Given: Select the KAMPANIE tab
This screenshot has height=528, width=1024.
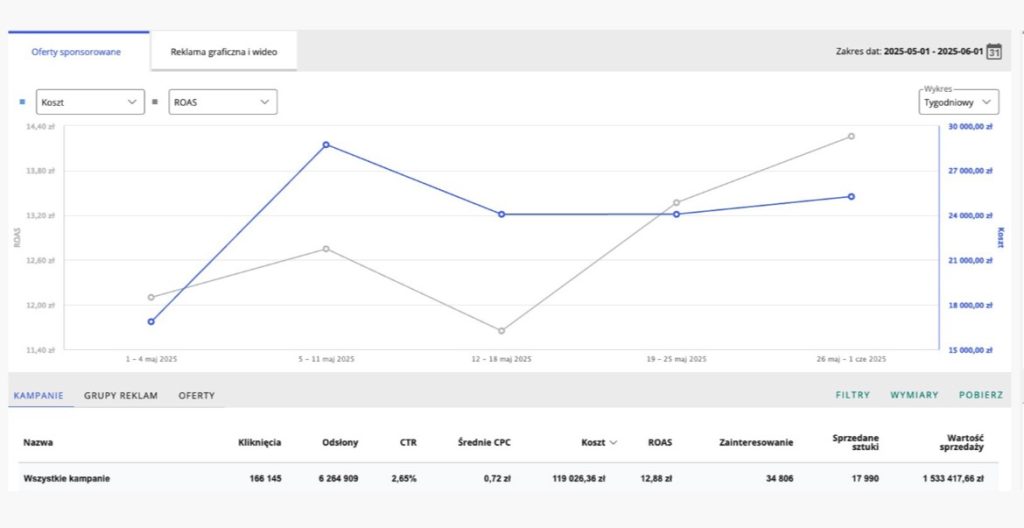Looking at the screenshot, I should click(x=40, y=395).
